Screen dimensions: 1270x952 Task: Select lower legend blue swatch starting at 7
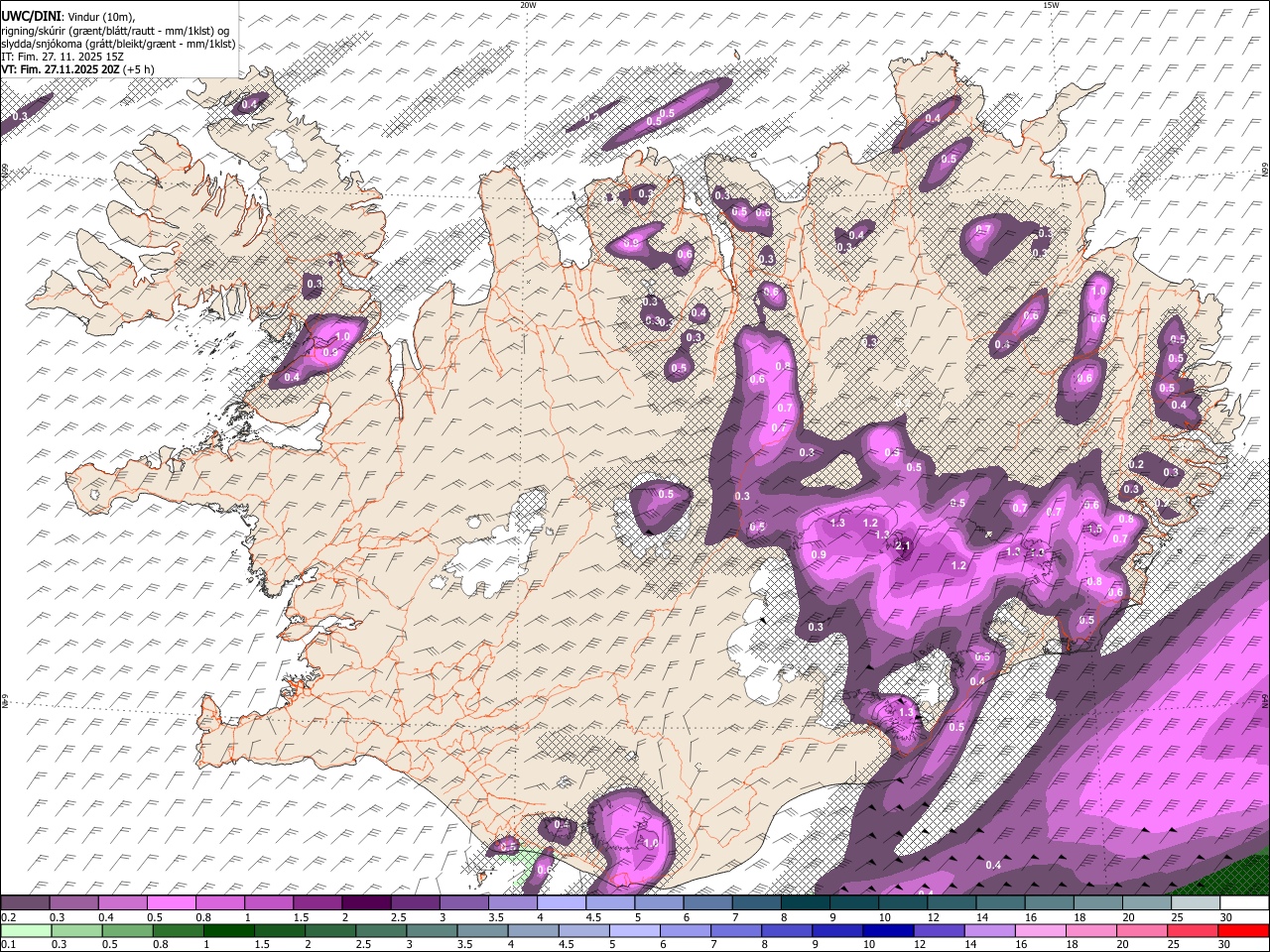click(x=735, y=930)
